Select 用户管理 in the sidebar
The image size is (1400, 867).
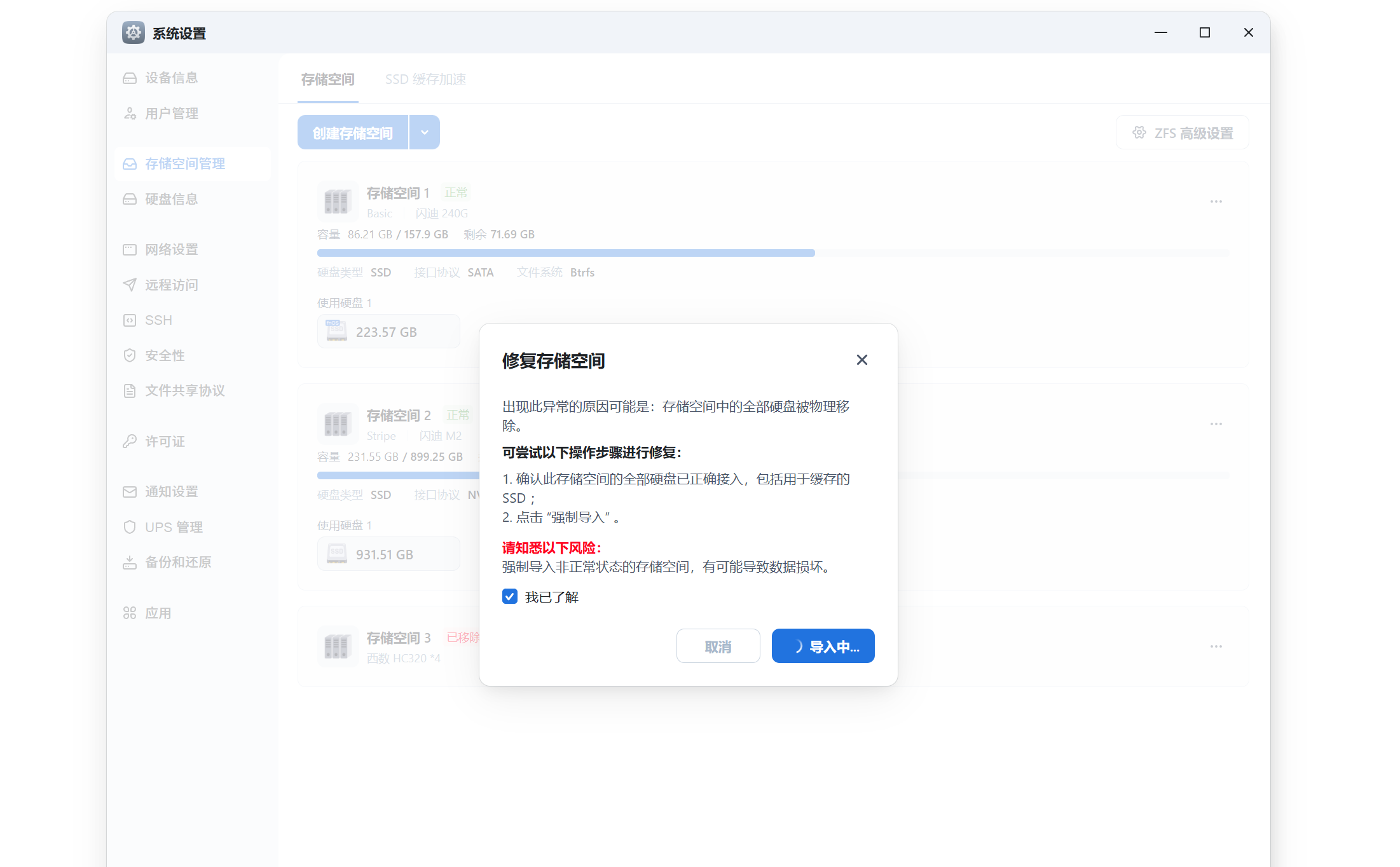tap(172, 113)
